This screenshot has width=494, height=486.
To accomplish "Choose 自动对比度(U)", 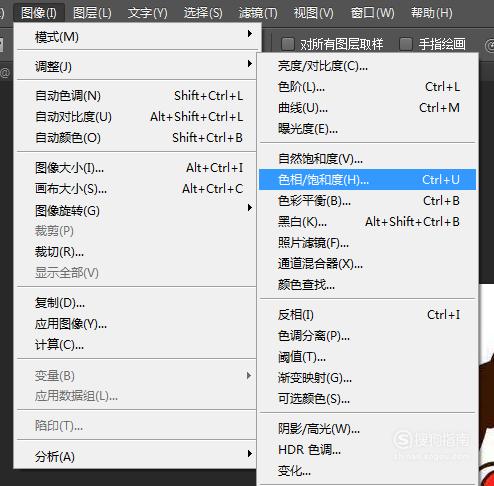I will [x=137, y=117].
